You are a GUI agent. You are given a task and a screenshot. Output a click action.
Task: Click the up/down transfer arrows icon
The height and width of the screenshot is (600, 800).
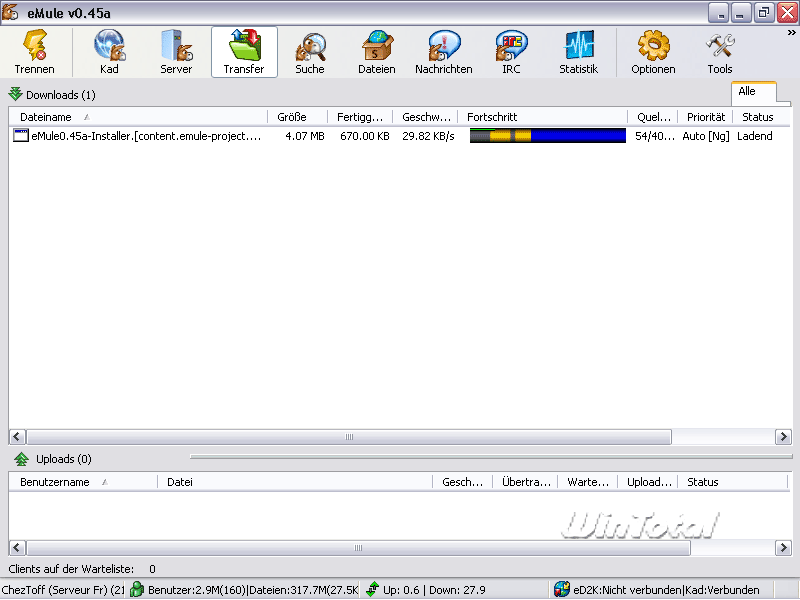pos(373,590)
